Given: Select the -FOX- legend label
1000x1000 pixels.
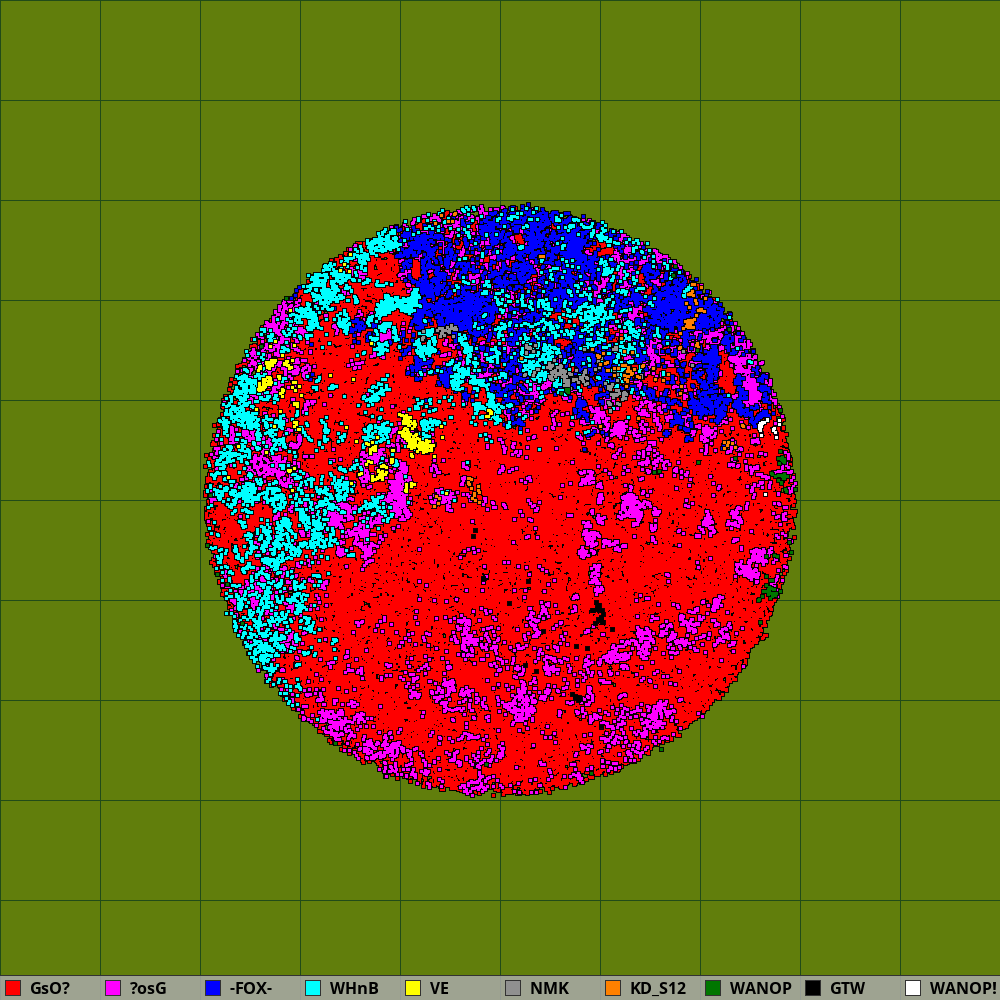Looking at the screenshot, I should coord(251,988).
